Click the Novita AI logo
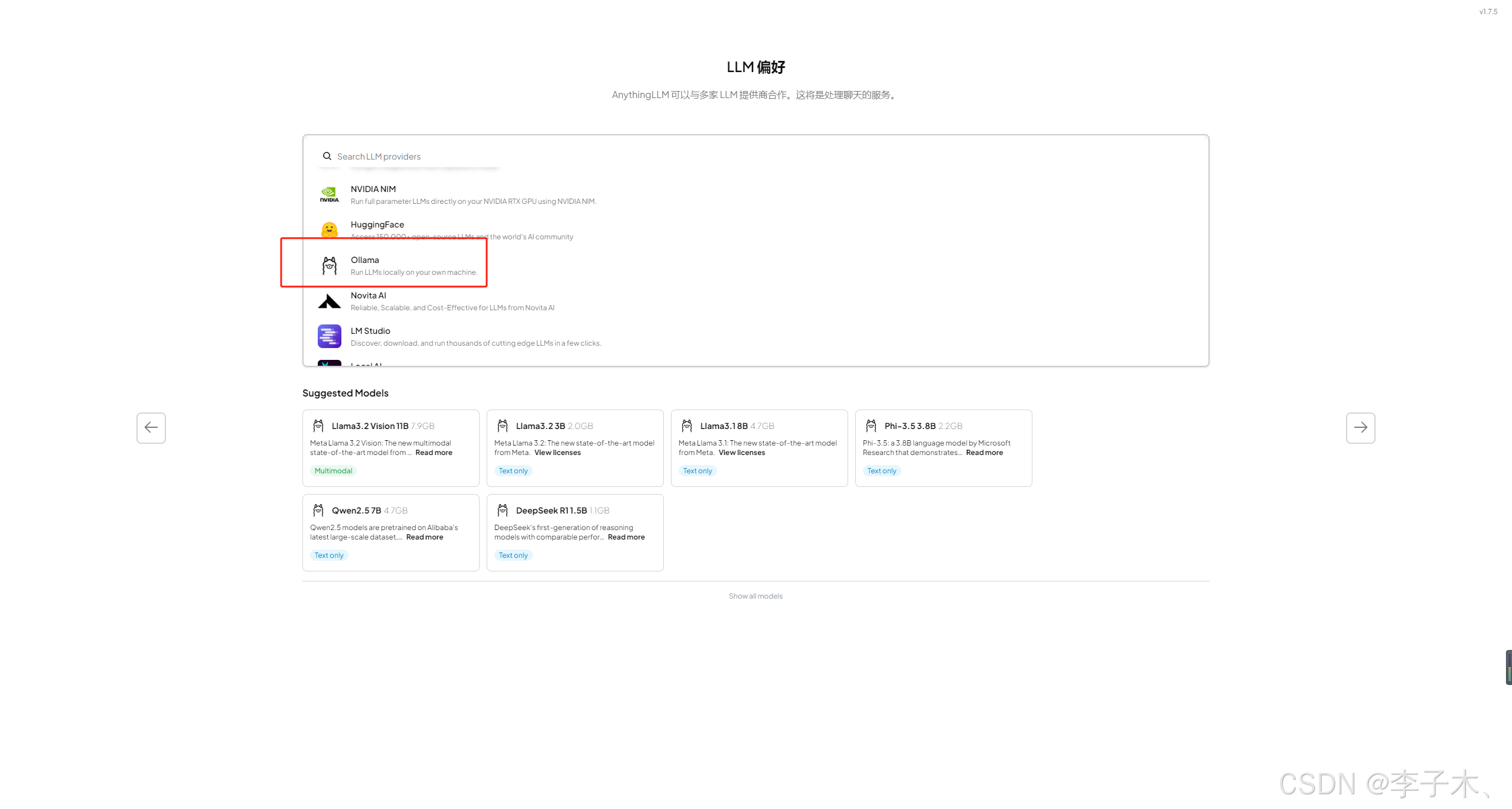 click(329, 301)
